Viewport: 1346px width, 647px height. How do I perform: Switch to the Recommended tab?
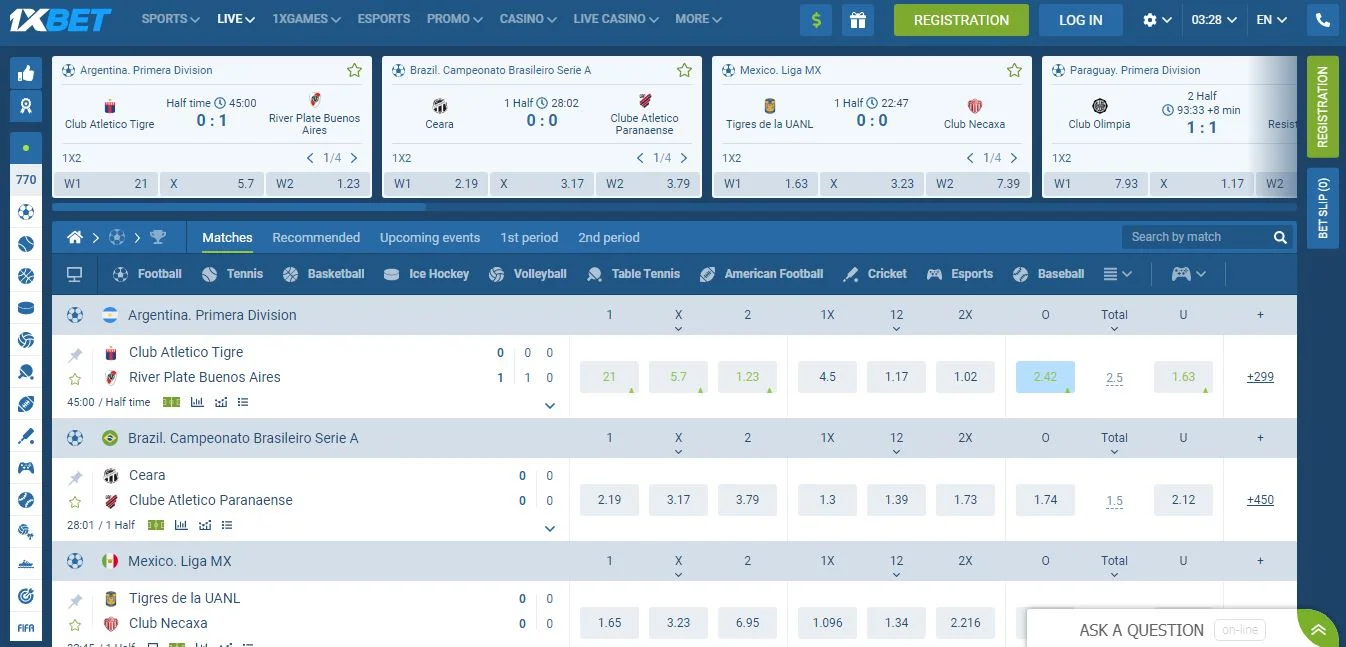316,238
